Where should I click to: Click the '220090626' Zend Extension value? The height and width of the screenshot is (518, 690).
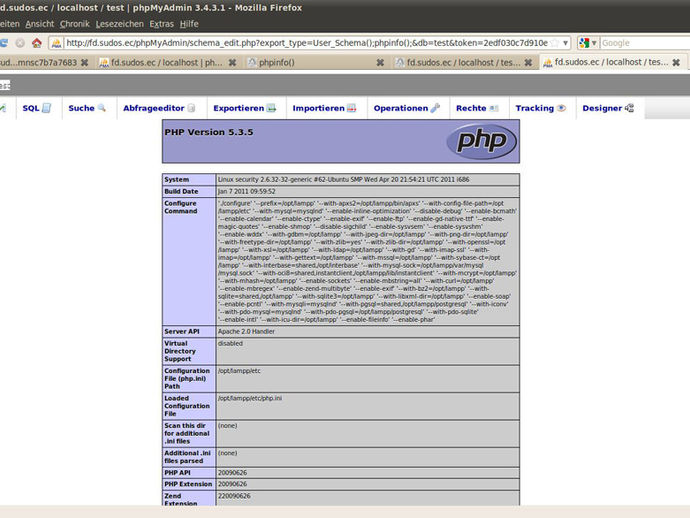[234, 496]
